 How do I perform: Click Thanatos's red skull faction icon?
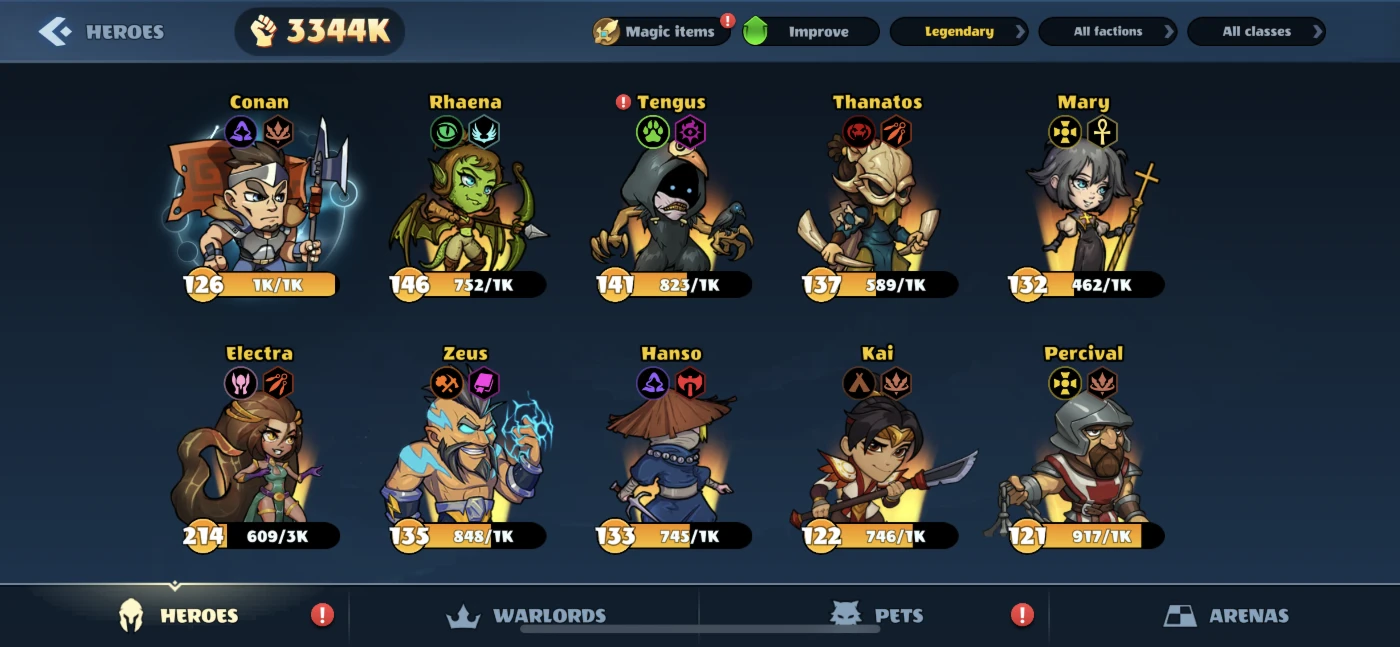click(x=859, y=132)
